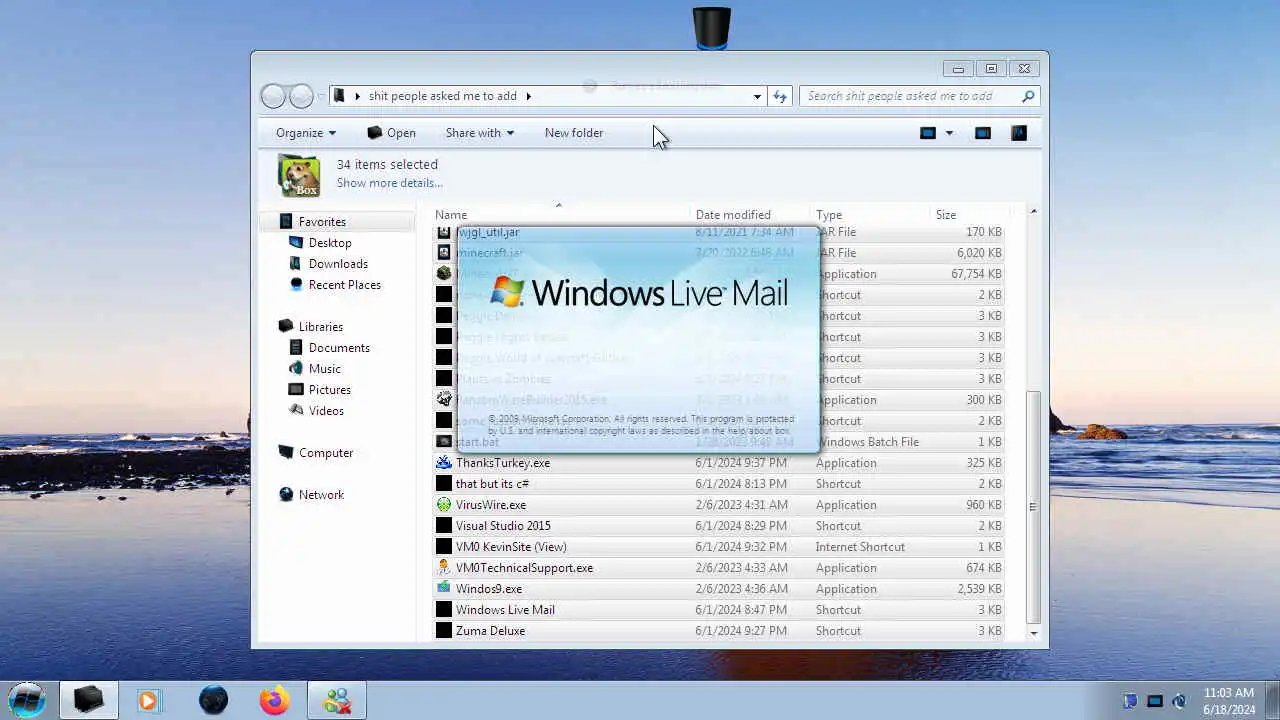Change your view with the view icon

point(928,133)
